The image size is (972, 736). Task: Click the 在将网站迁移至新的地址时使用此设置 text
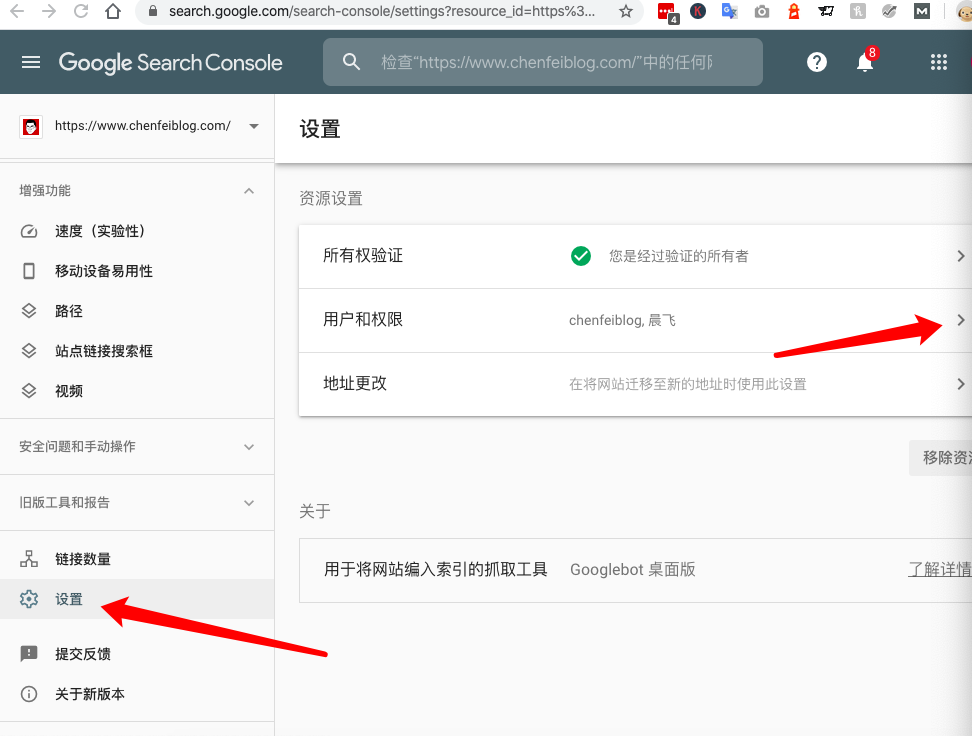click(688, 384)
